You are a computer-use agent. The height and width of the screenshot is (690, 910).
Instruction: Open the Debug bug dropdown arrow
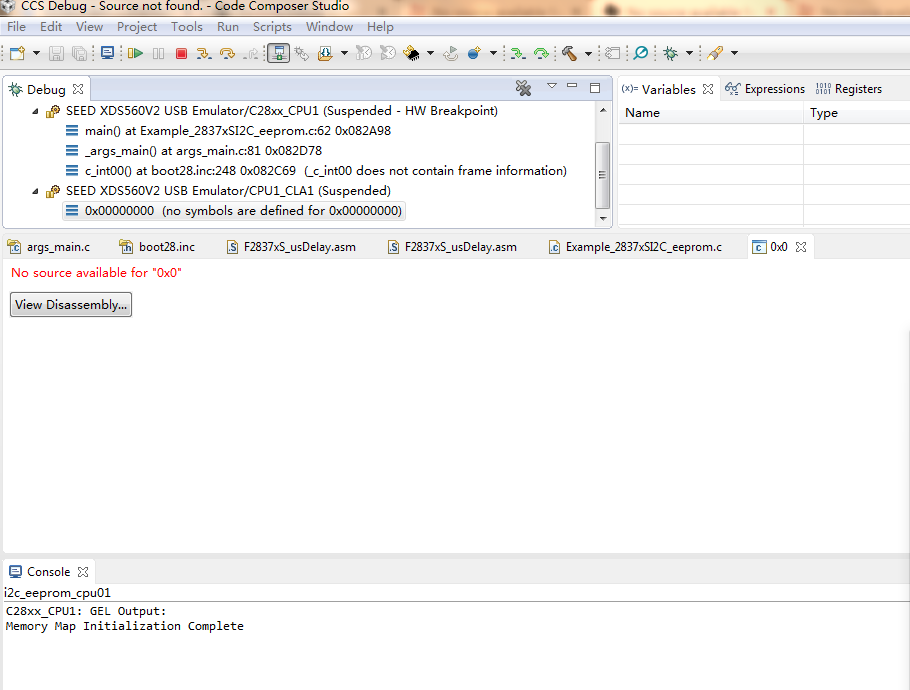coord(689,53)
